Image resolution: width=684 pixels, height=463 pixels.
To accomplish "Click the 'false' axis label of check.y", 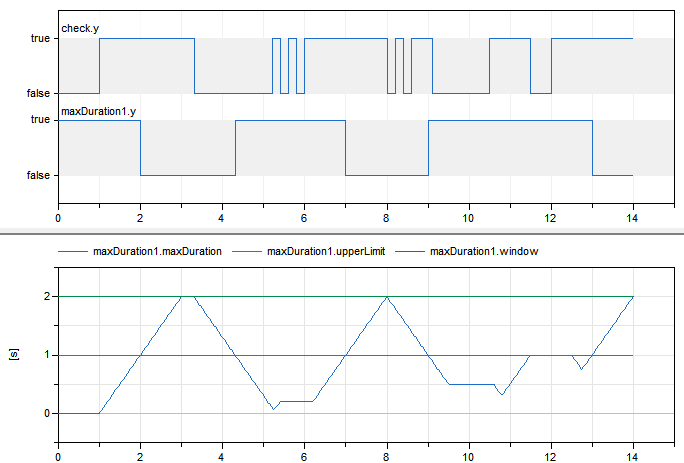I will tap(37, 93).
